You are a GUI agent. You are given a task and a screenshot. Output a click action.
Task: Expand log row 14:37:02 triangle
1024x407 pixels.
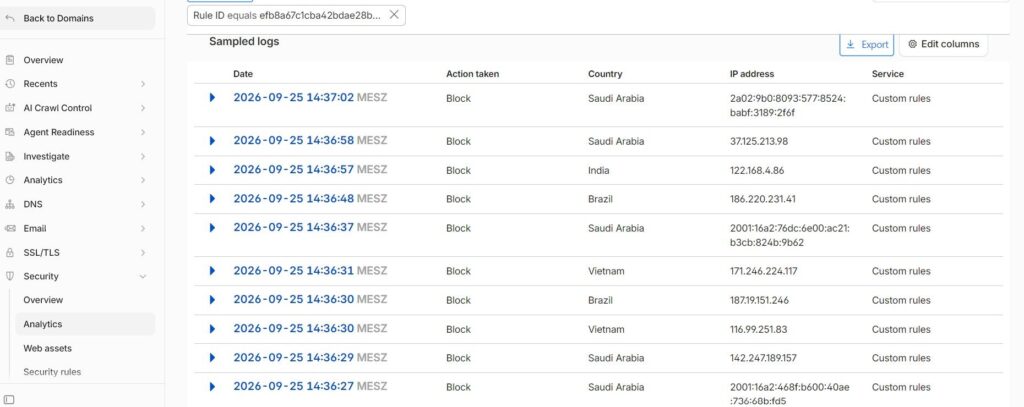(x=212, y=97)
